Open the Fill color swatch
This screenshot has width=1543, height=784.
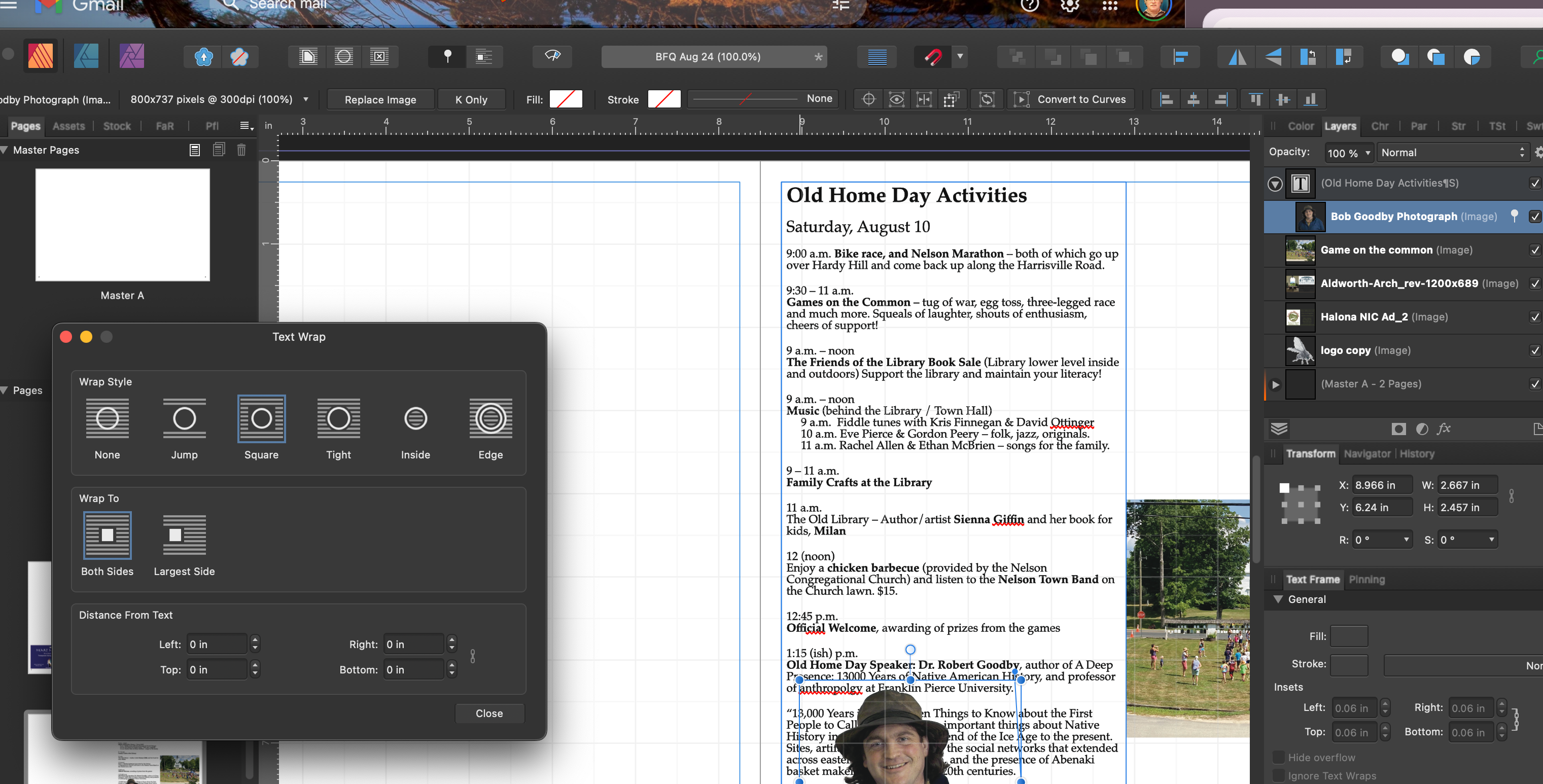click(566, 99)
